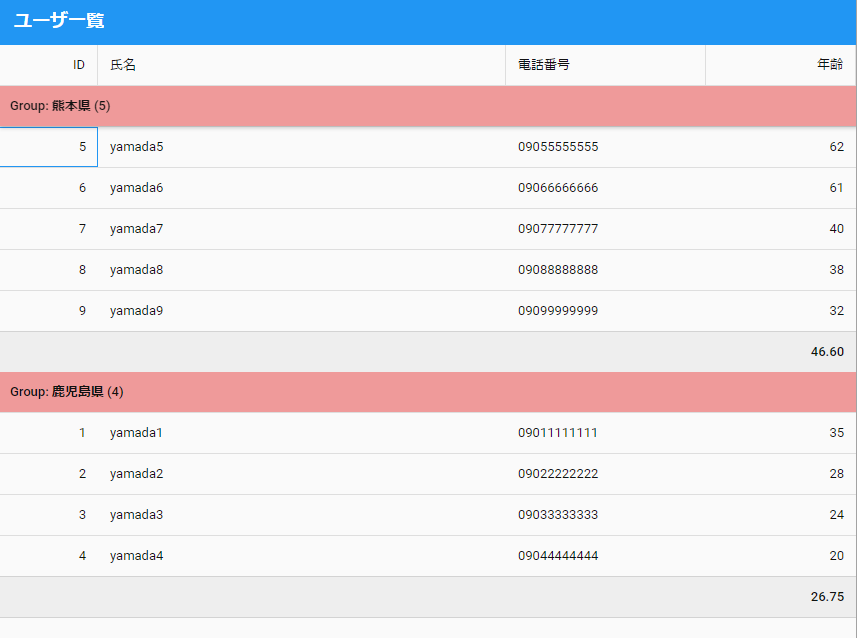Click age cell 61 in the yamada6 row
The height and width of the screenshot is (638, 857).
[780, 188]
